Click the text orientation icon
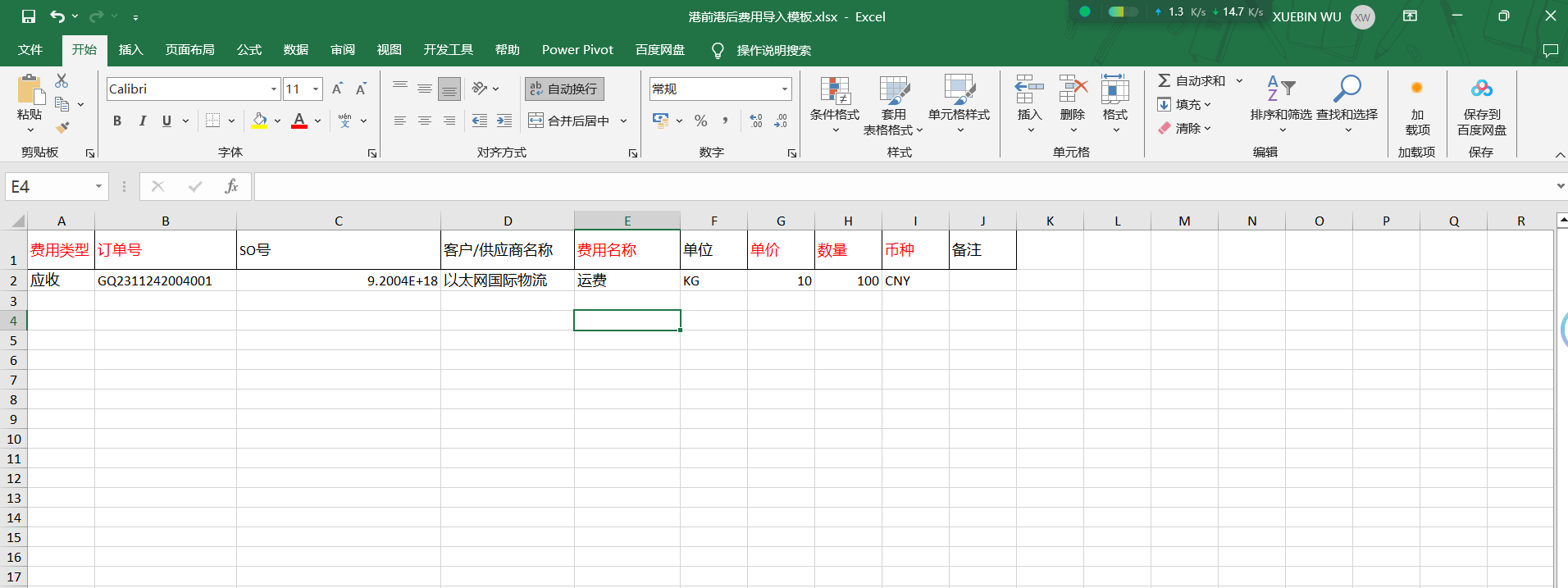This screenshot has width=1568, height=588. [x=480, y=88]
